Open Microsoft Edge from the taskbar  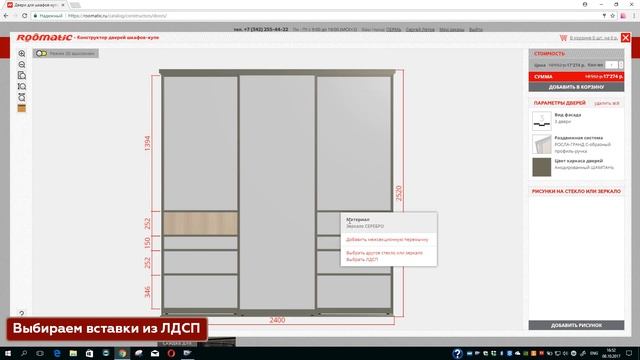57,353
